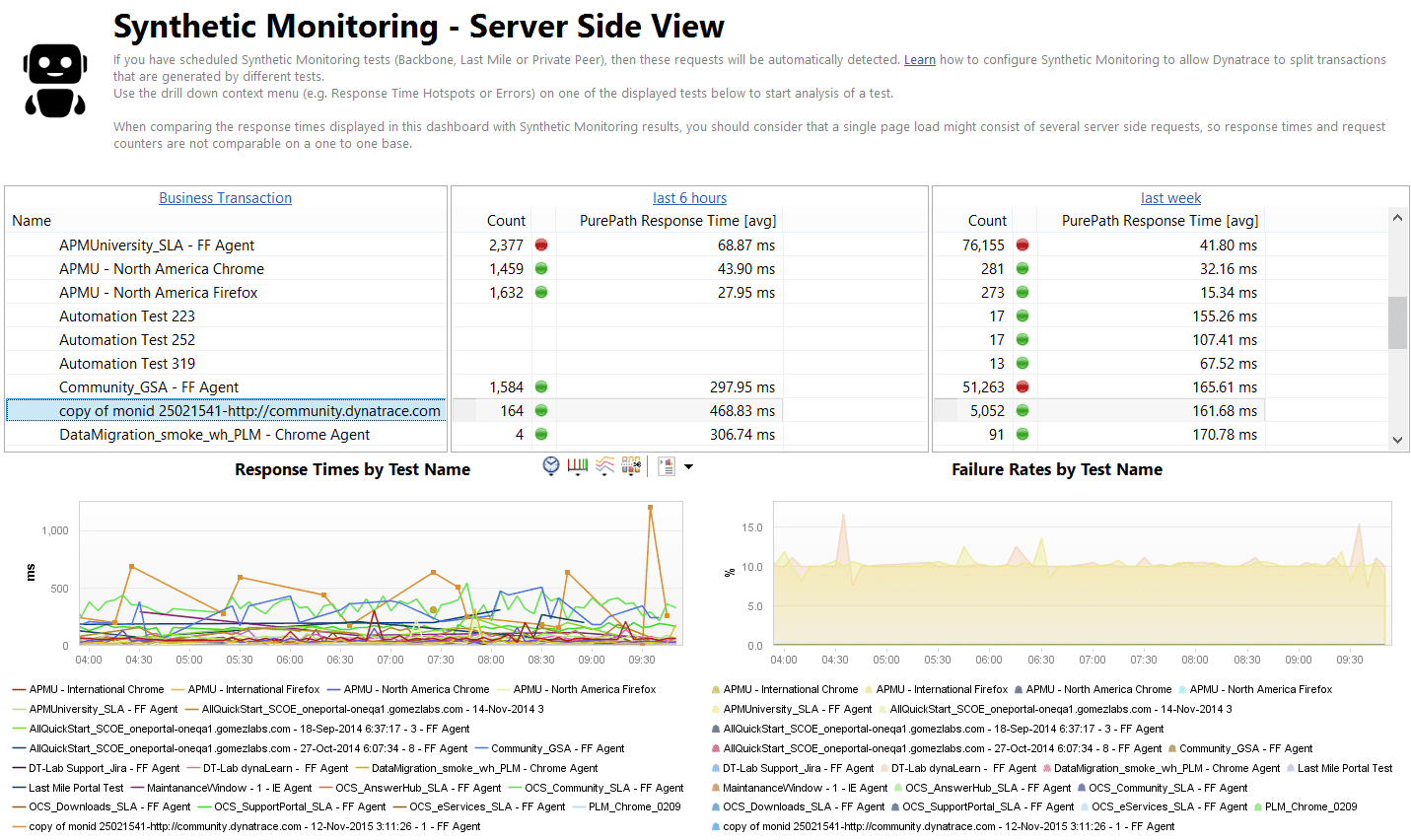The width and height of the screenshot is (1411, 840).
Task: Select copy of monid 25021541 table row
Action: click(226, 410)
